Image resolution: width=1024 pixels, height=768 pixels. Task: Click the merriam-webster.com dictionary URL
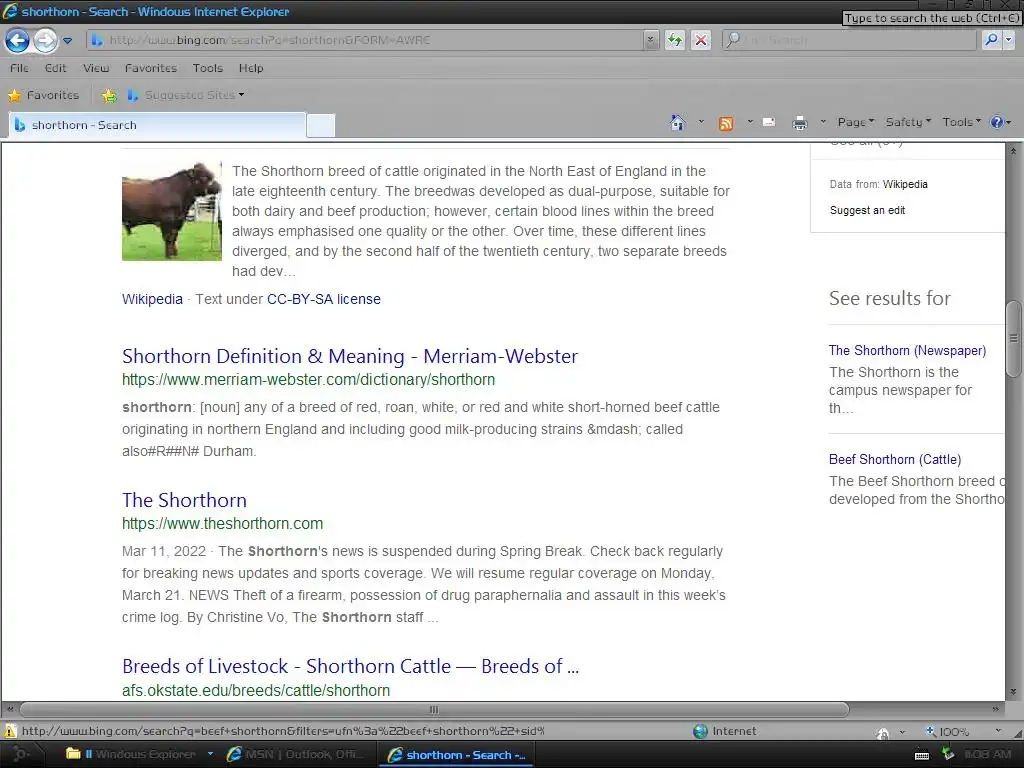pos(308,379)
